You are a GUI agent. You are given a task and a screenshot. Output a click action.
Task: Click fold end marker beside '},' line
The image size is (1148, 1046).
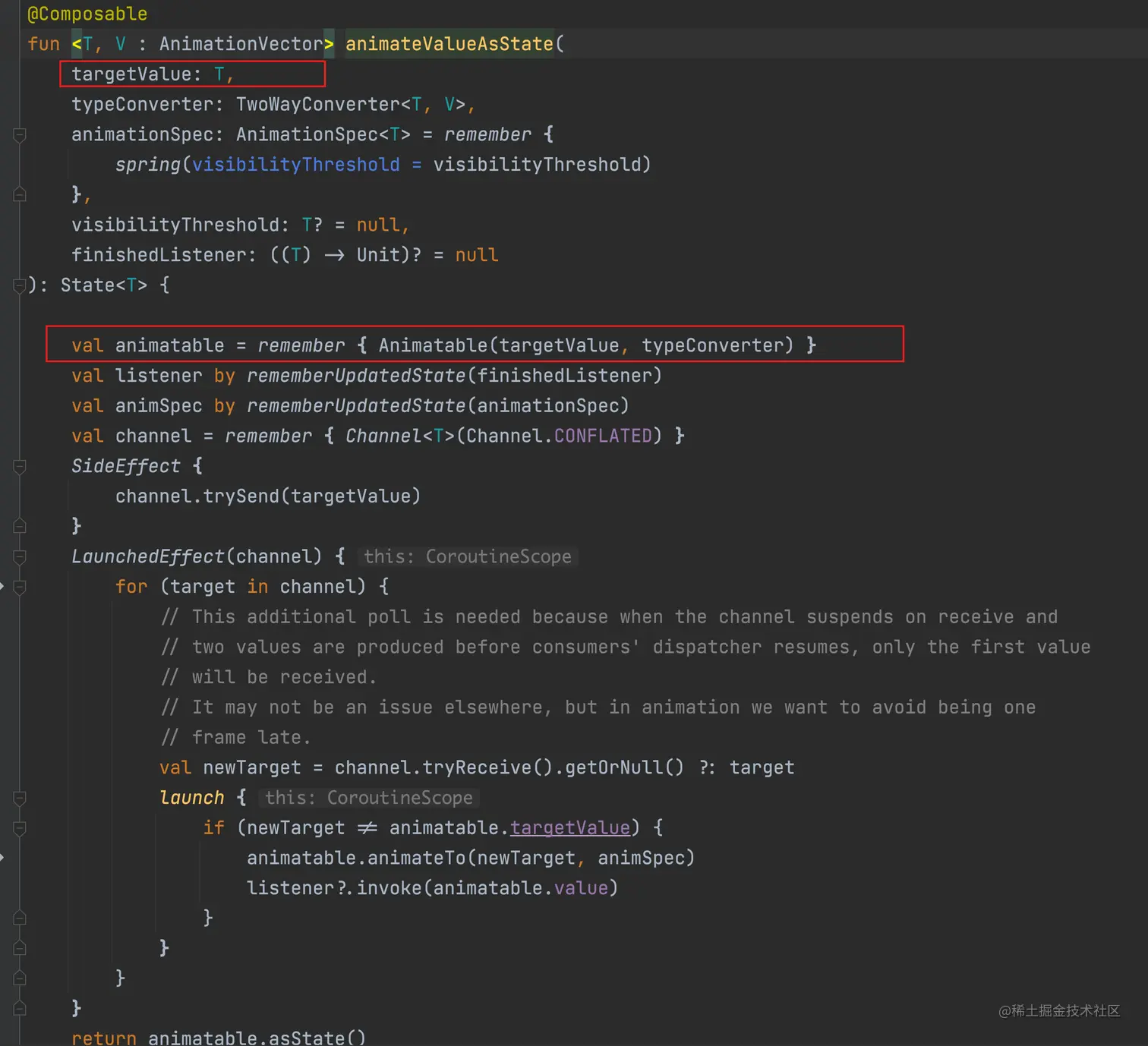(x=20, y=194)
